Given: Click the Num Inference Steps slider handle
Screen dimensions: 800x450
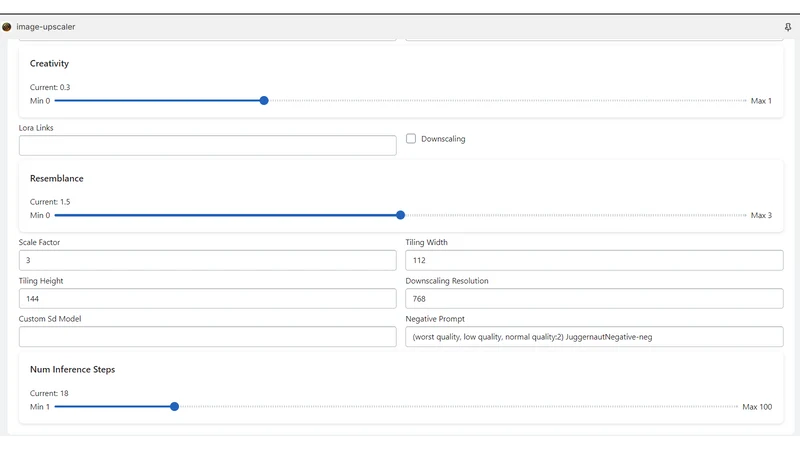Looking at the screenshot, I should 174,407.
